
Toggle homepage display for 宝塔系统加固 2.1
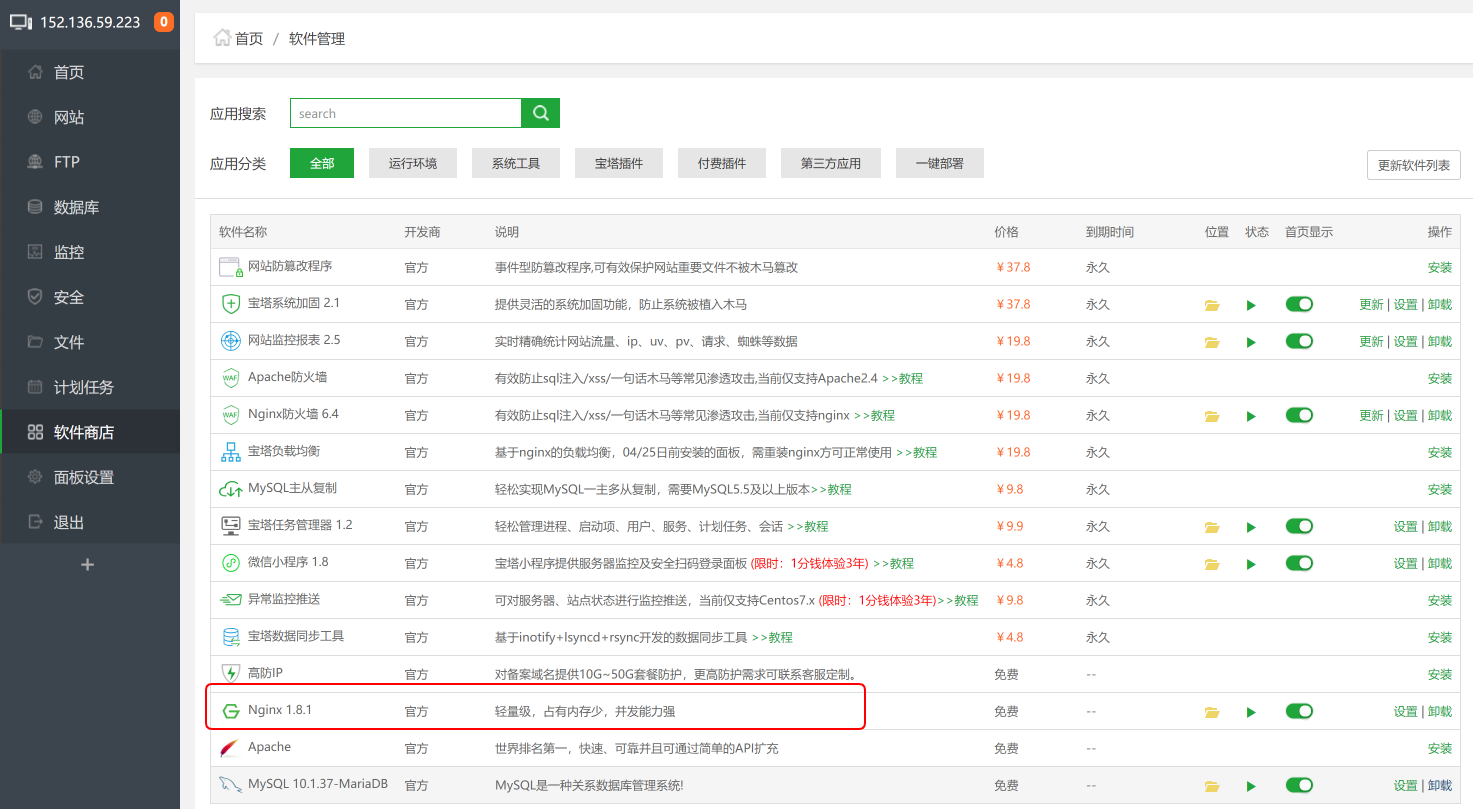pyautogui.click(x=1299, y=304)
